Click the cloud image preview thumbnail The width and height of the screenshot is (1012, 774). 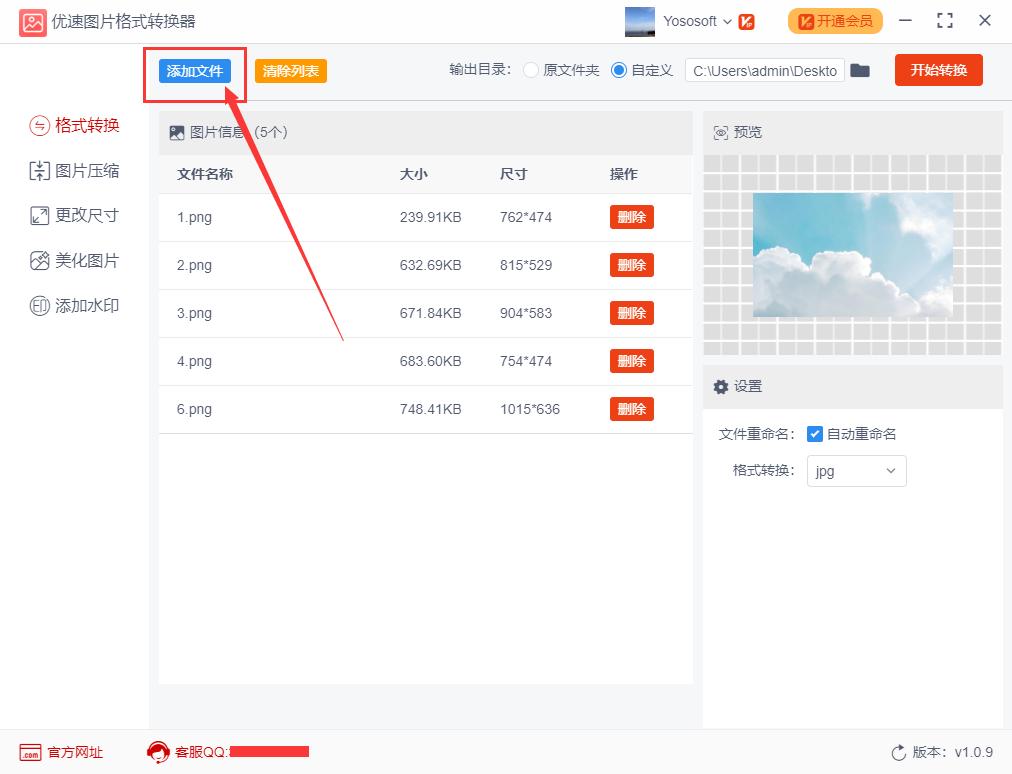click(x=852, y=254)
